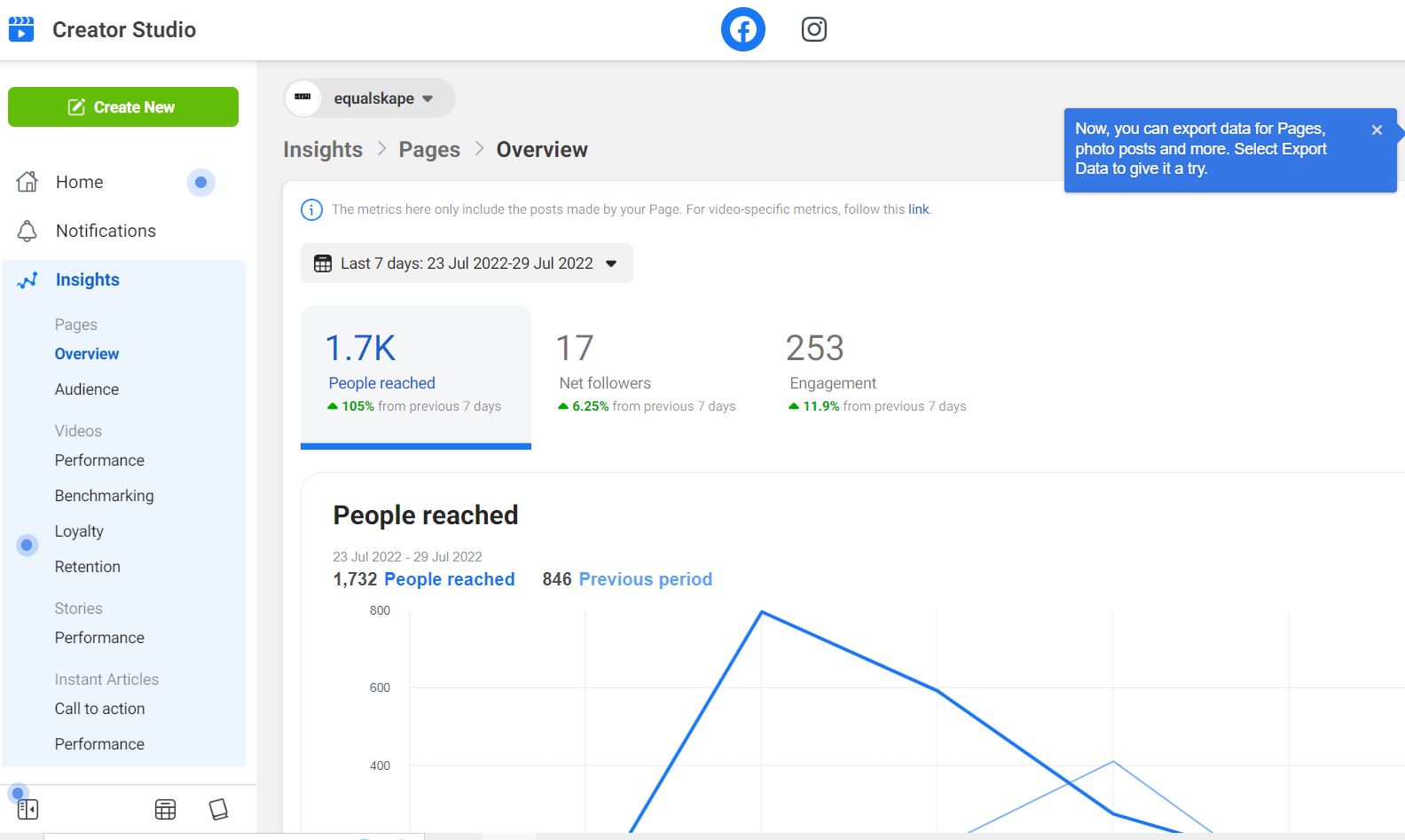This screenshot has width=1405, height=840.
Task: Open Benchmarking in the sidebar
Action: coord(104,496)
